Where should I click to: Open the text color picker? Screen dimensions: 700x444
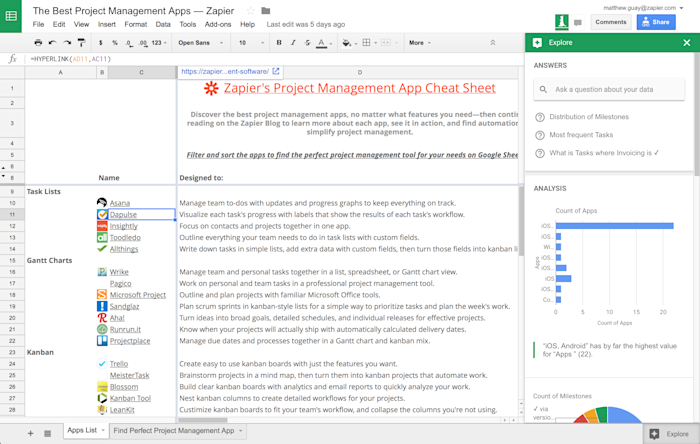[321, 43]
